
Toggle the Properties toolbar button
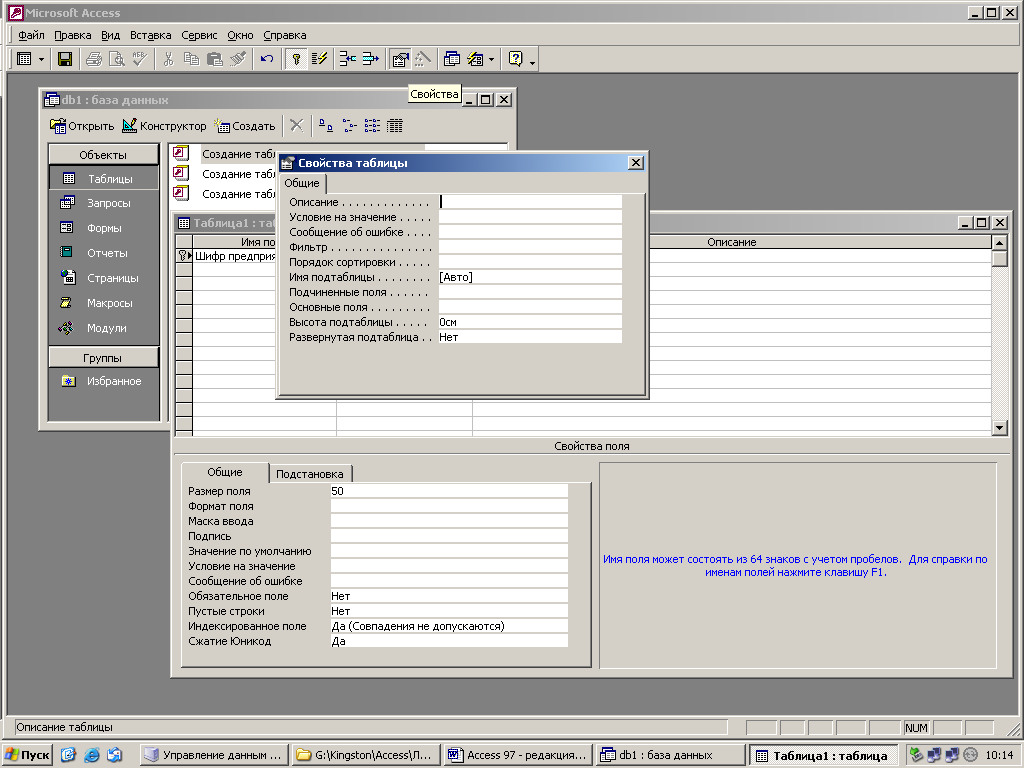click(x=400, y=59)
